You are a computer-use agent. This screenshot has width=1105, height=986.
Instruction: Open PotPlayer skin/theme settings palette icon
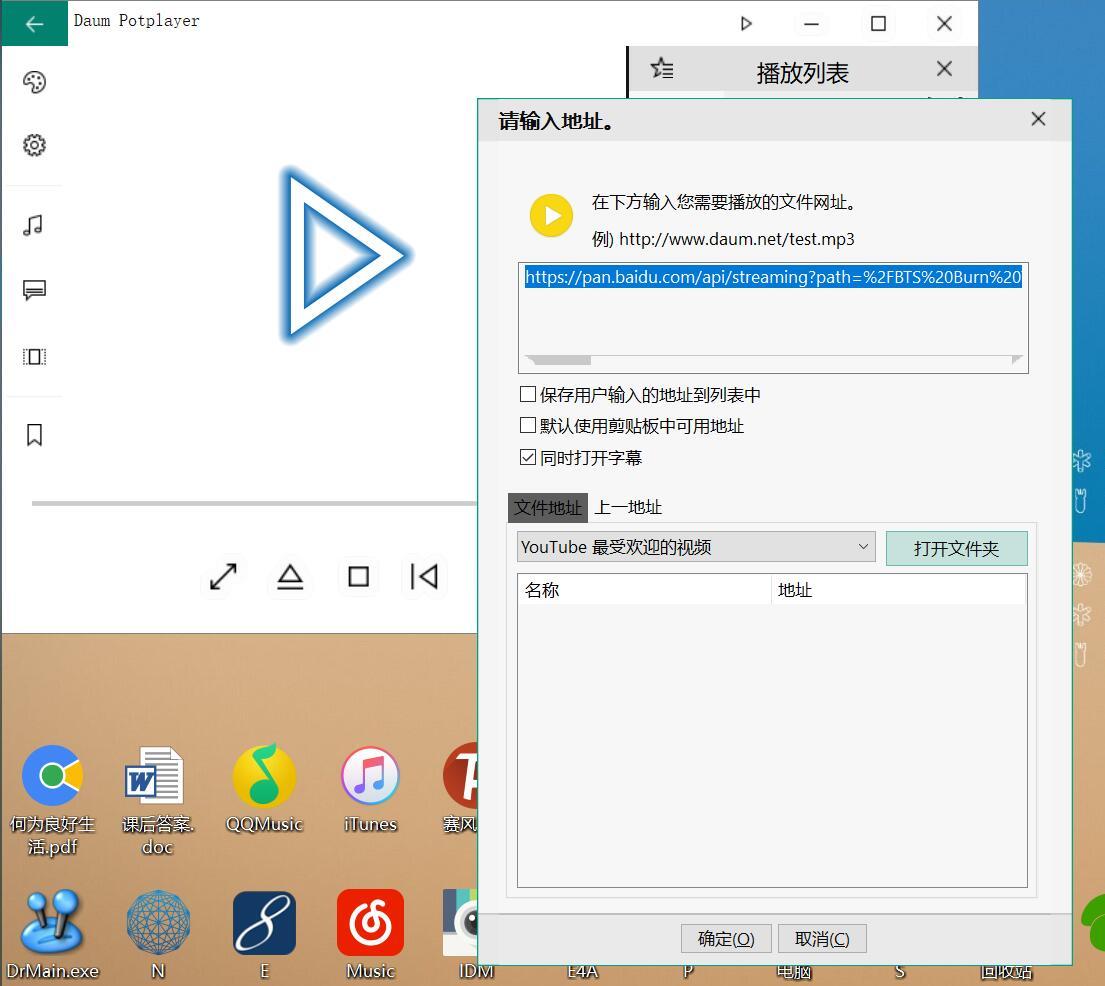(35, 82)
